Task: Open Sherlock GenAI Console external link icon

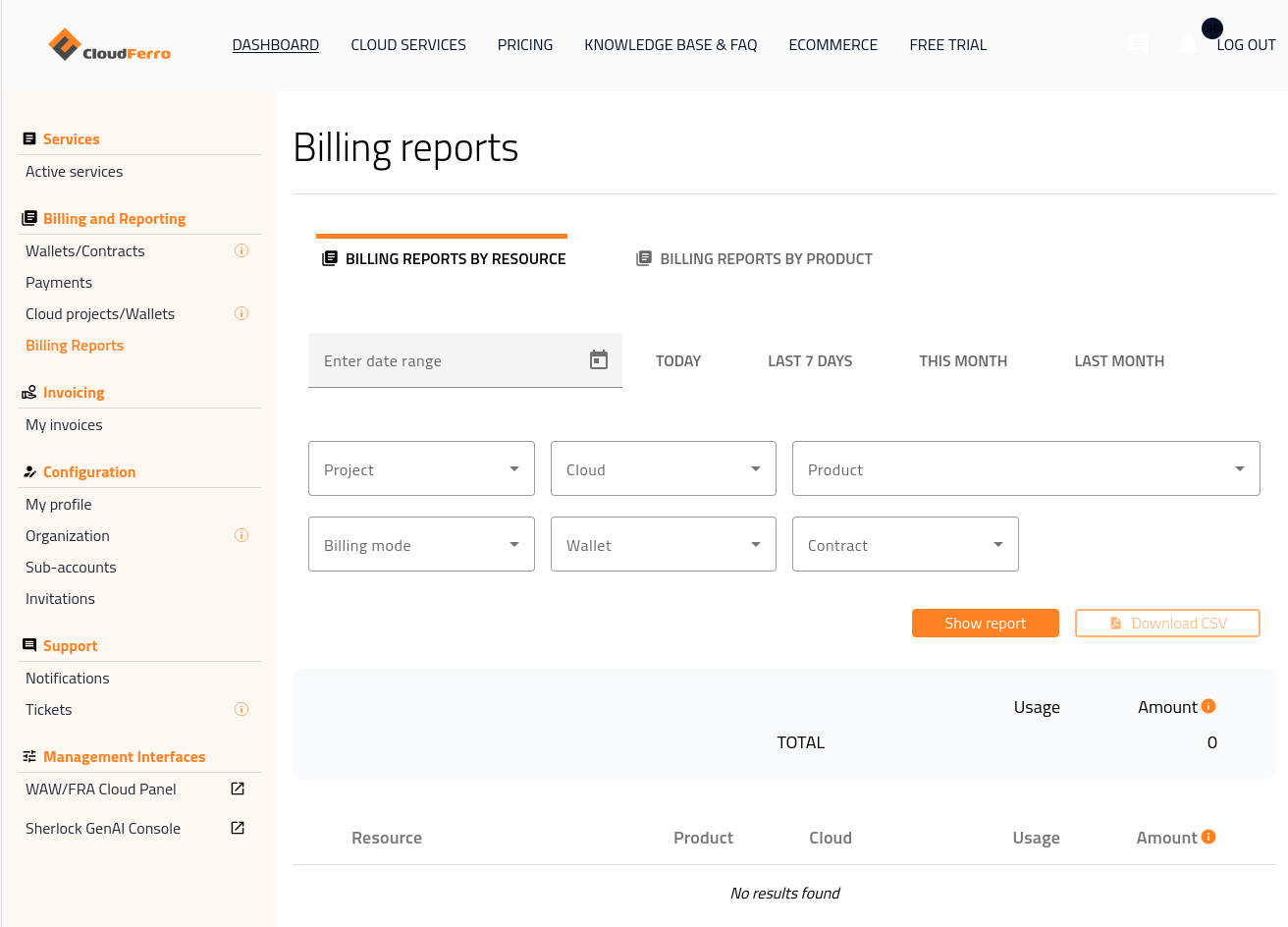Action: 238,828
